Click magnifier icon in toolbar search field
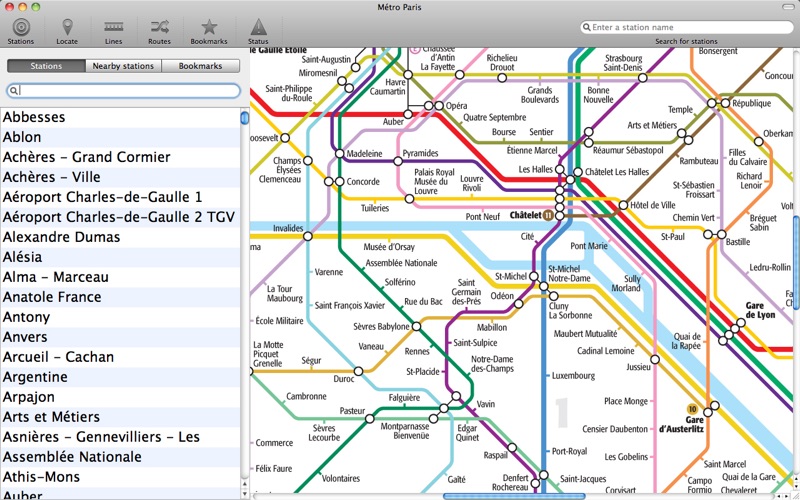Image resolution: width=800 pixels, height=500 pixels. (587, 27)
